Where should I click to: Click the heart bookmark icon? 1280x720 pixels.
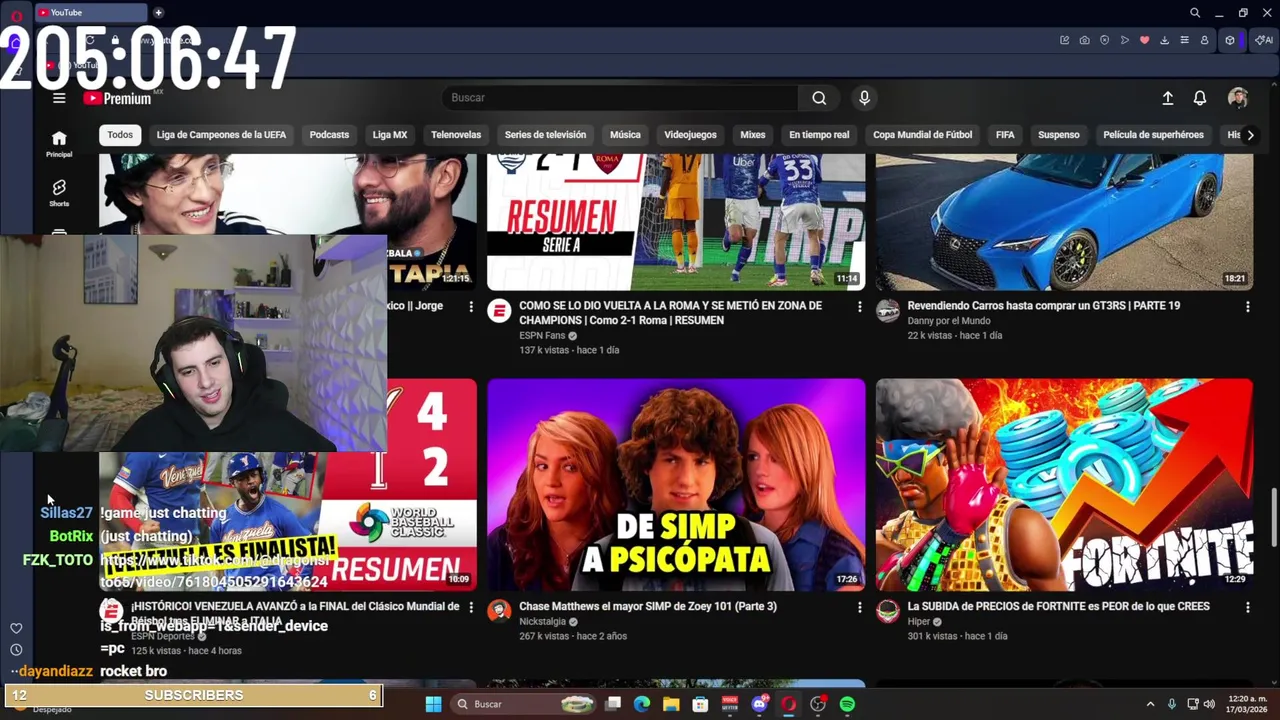tap(1145, 40)
